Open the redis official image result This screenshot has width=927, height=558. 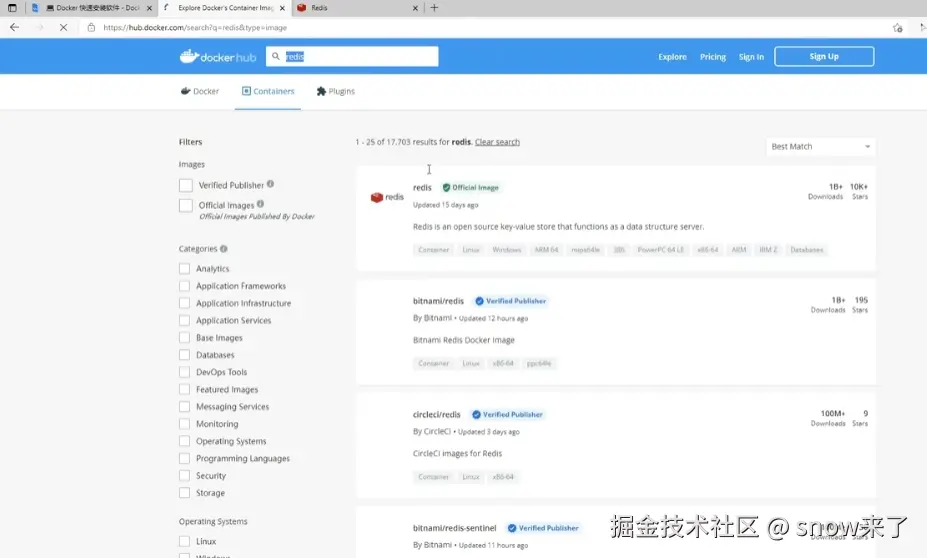(422, 187)
